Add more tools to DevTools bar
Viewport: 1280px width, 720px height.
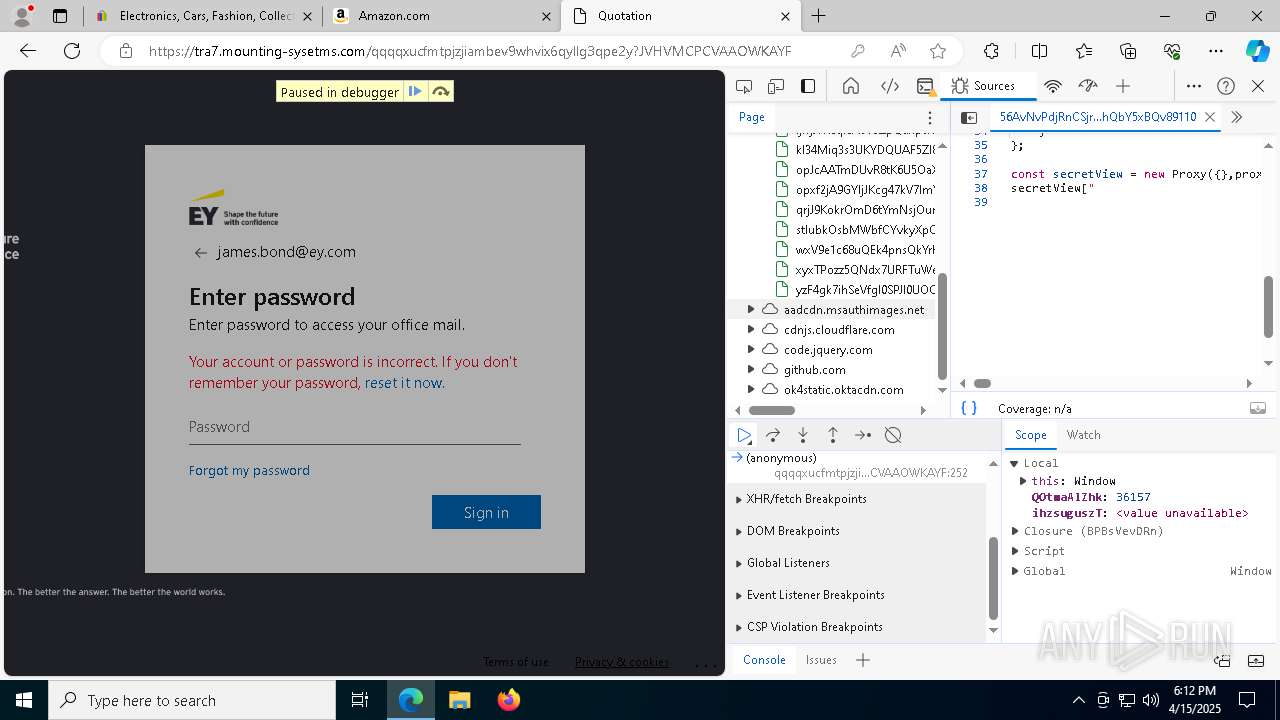click(1123, 86)
